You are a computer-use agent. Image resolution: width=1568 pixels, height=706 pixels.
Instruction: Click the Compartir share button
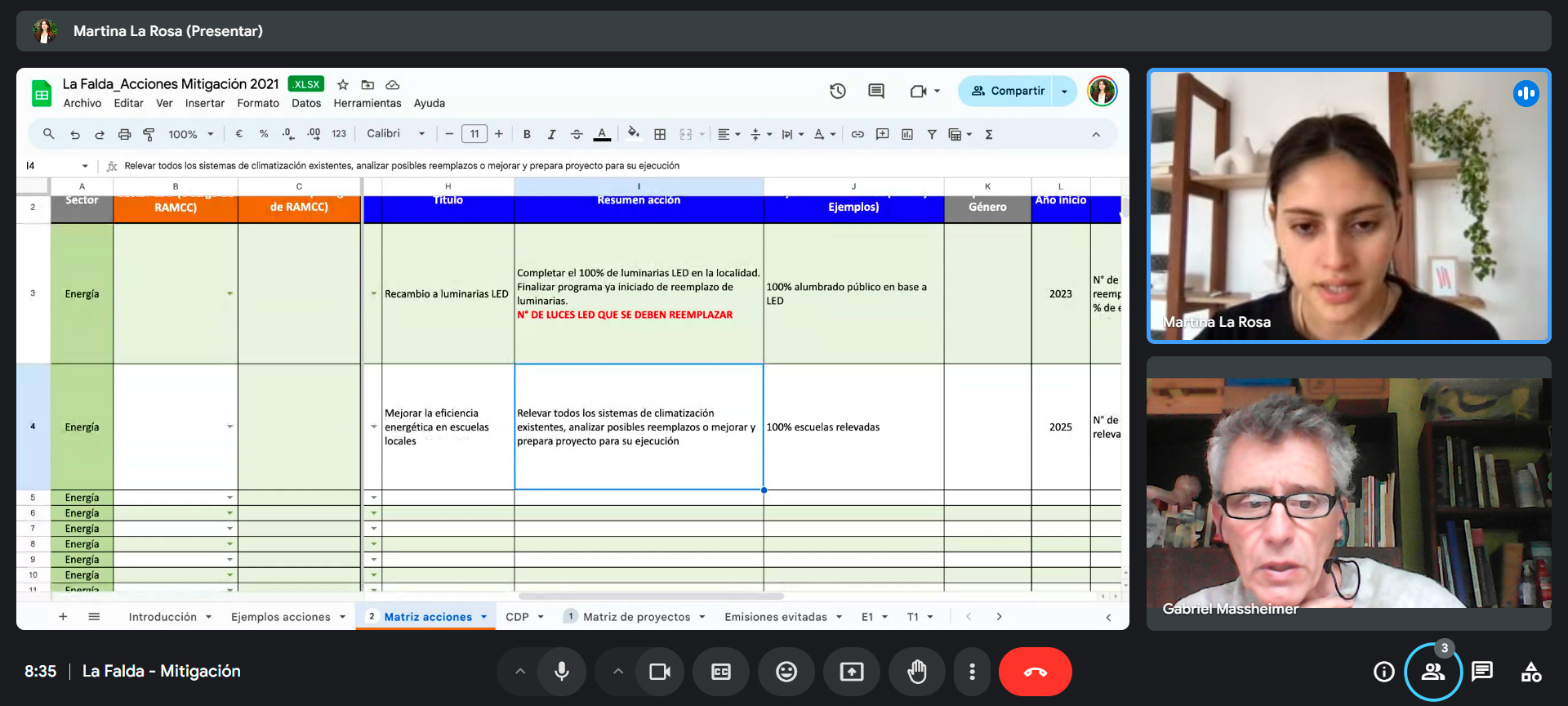coord(1007,92)
